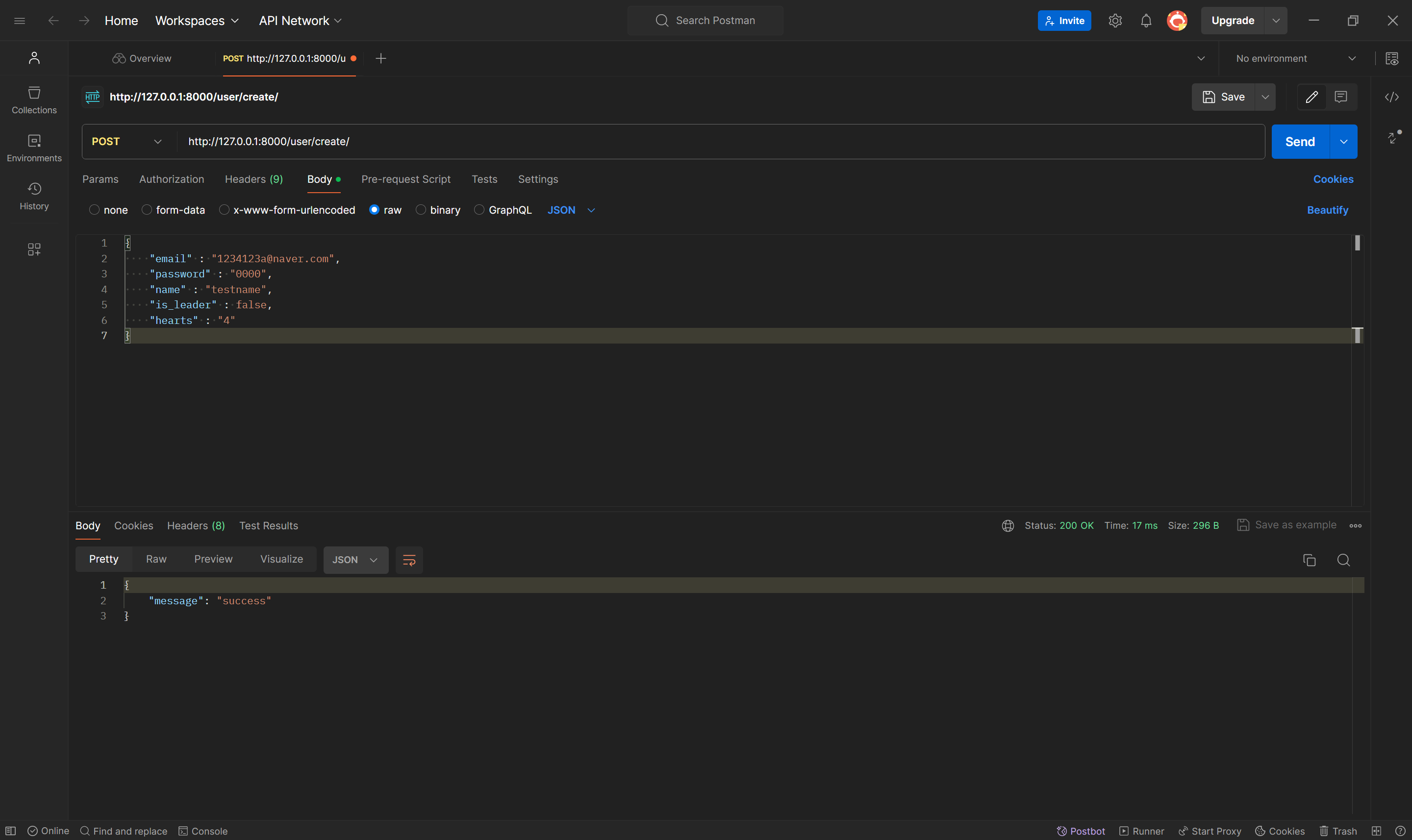Click the Search Postman field
Image resolution: width=1412 pixels, height=840 pixels.
705,21
